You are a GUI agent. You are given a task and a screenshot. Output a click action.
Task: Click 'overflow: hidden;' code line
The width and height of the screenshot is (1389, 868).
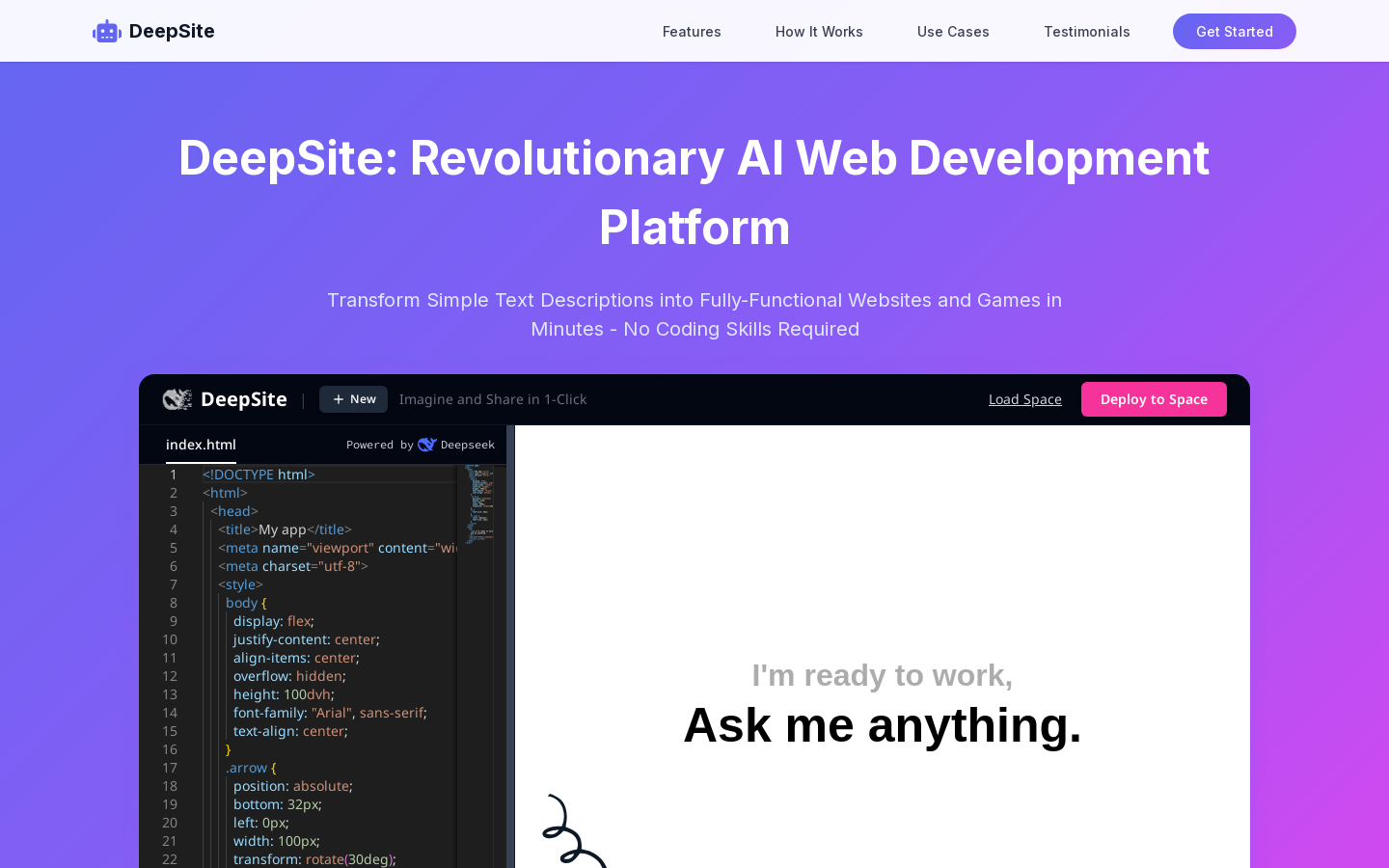(x=289, y=676)
